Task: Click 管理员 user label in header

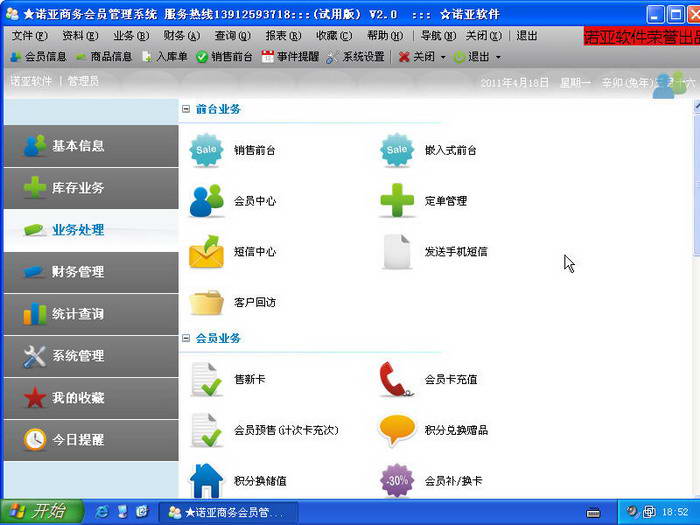Action: click(x=83, y=81)
